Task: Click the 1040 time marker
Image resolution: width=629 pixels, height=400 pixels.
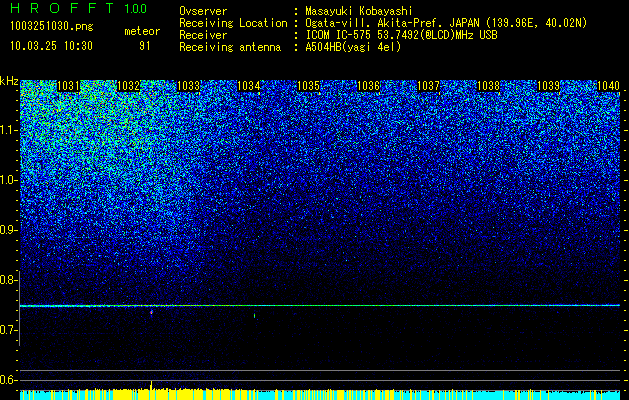Action: point(608,86)
